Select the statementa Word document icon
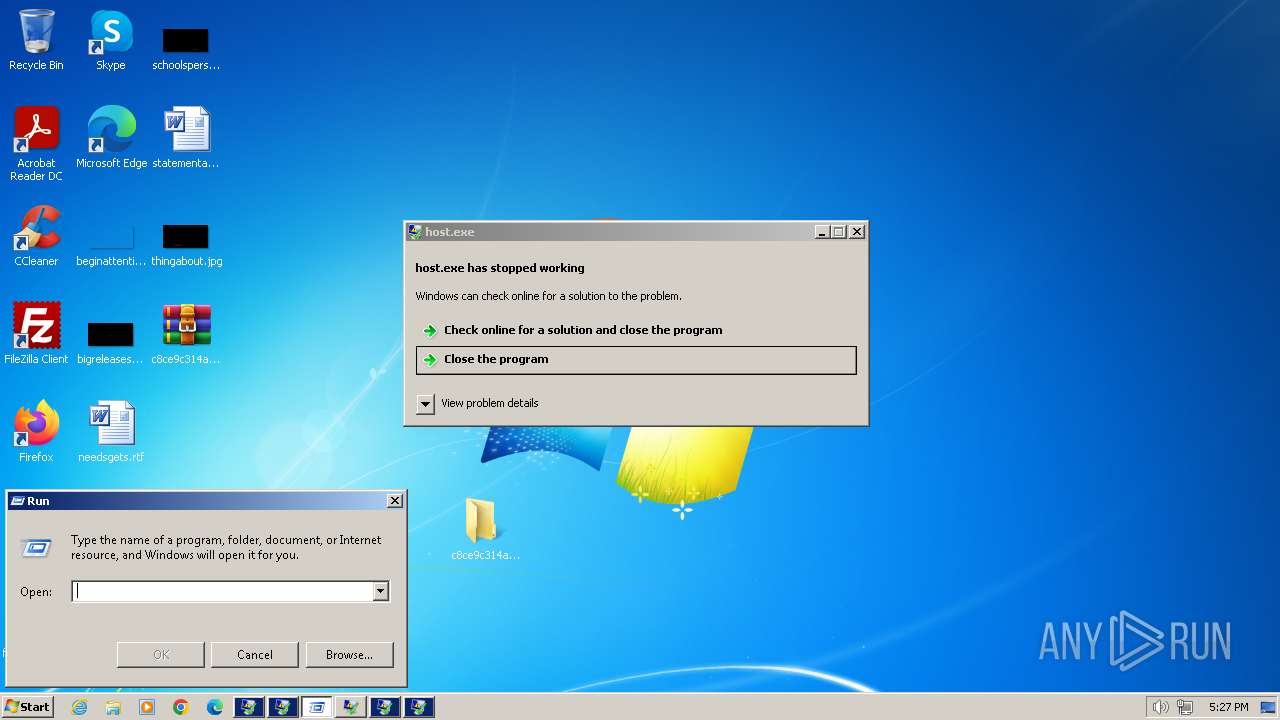The height and width of the screenshot is (720, 1280). [186, 137]
